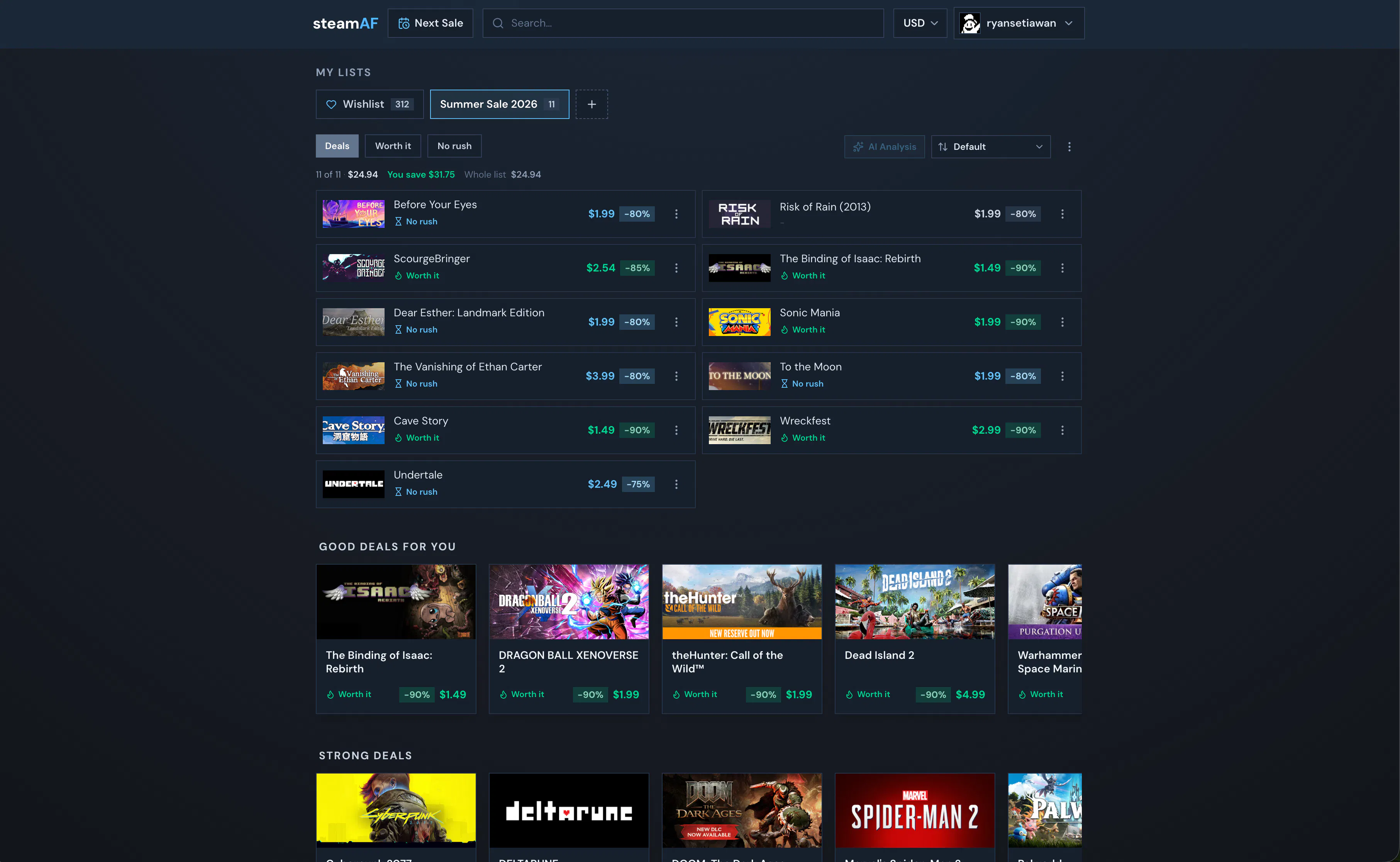Open the Spider-Man 2 strong deal card
This screenshot has height=862, width=1400.
(915, 817)
